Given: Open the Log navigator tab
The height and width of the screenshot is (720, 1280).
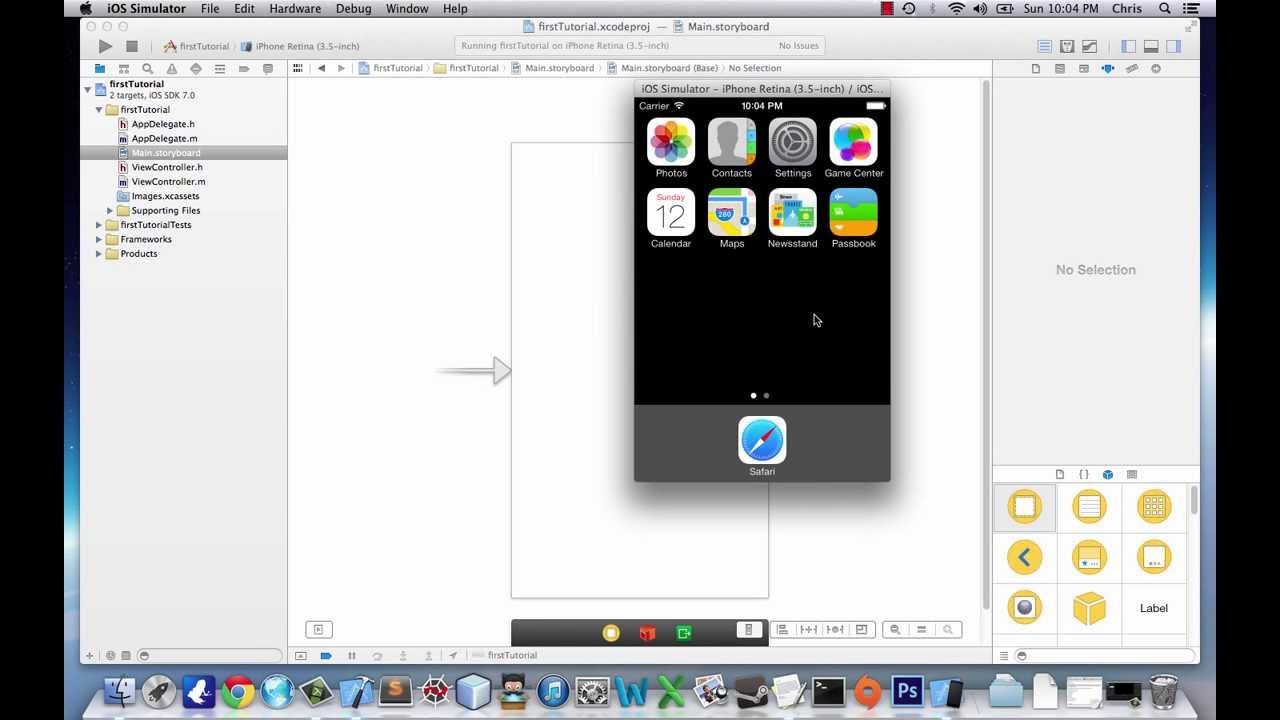Looking at the screenshot, I should pyautogui.click(x=268, y=68).
